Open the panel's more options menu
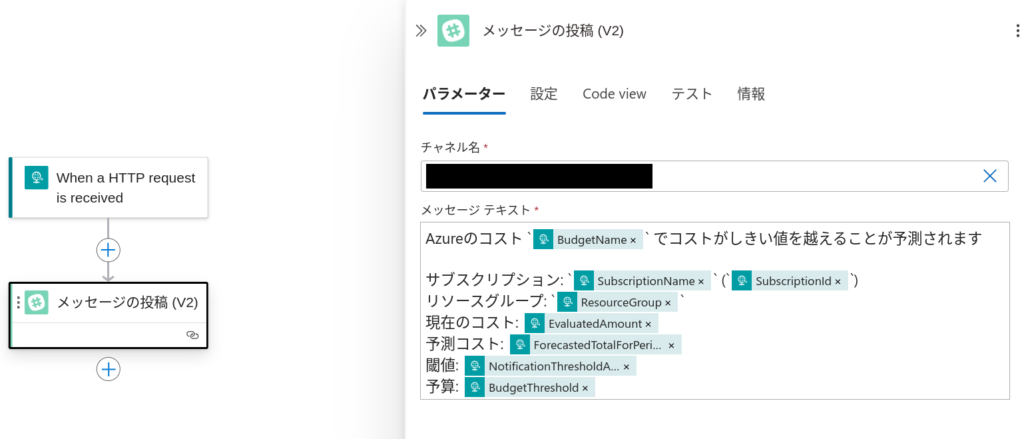The height and width of the screenshot is (439, 1024). pyautogui.click(x=1017, y=31)
